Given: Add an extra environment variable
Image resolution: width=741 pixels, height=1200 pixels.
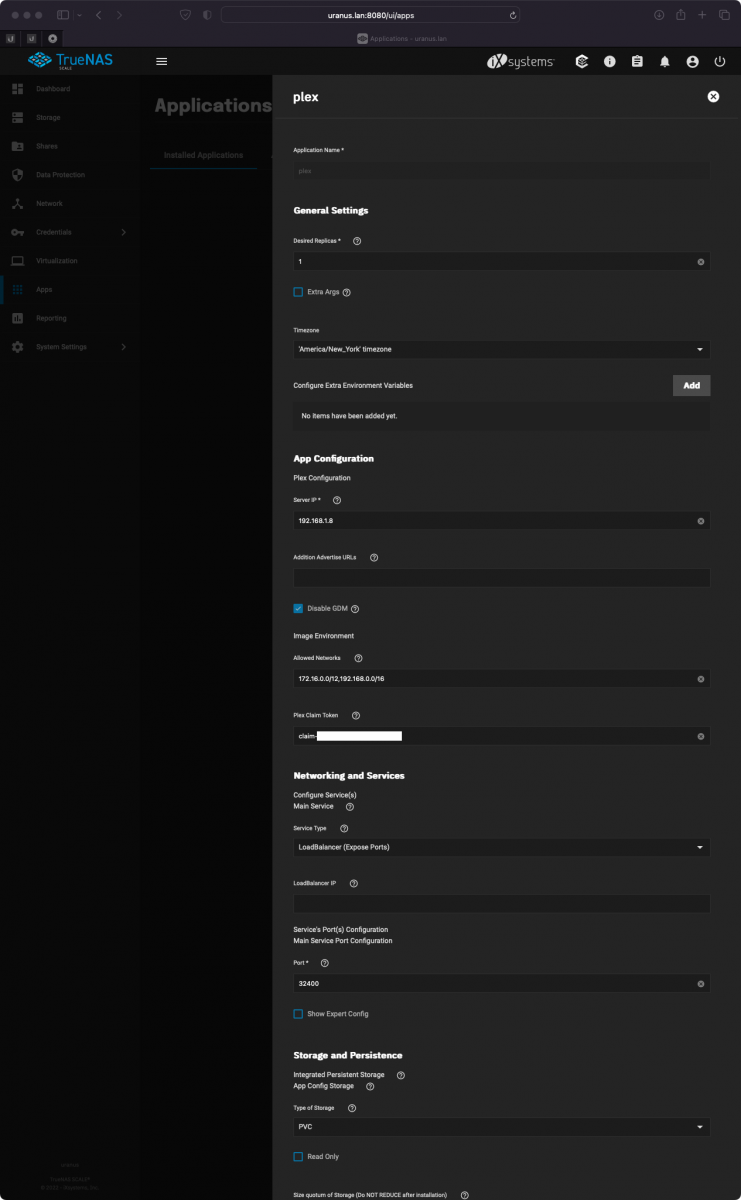Looking at the screenshot, I should (691, 385).
